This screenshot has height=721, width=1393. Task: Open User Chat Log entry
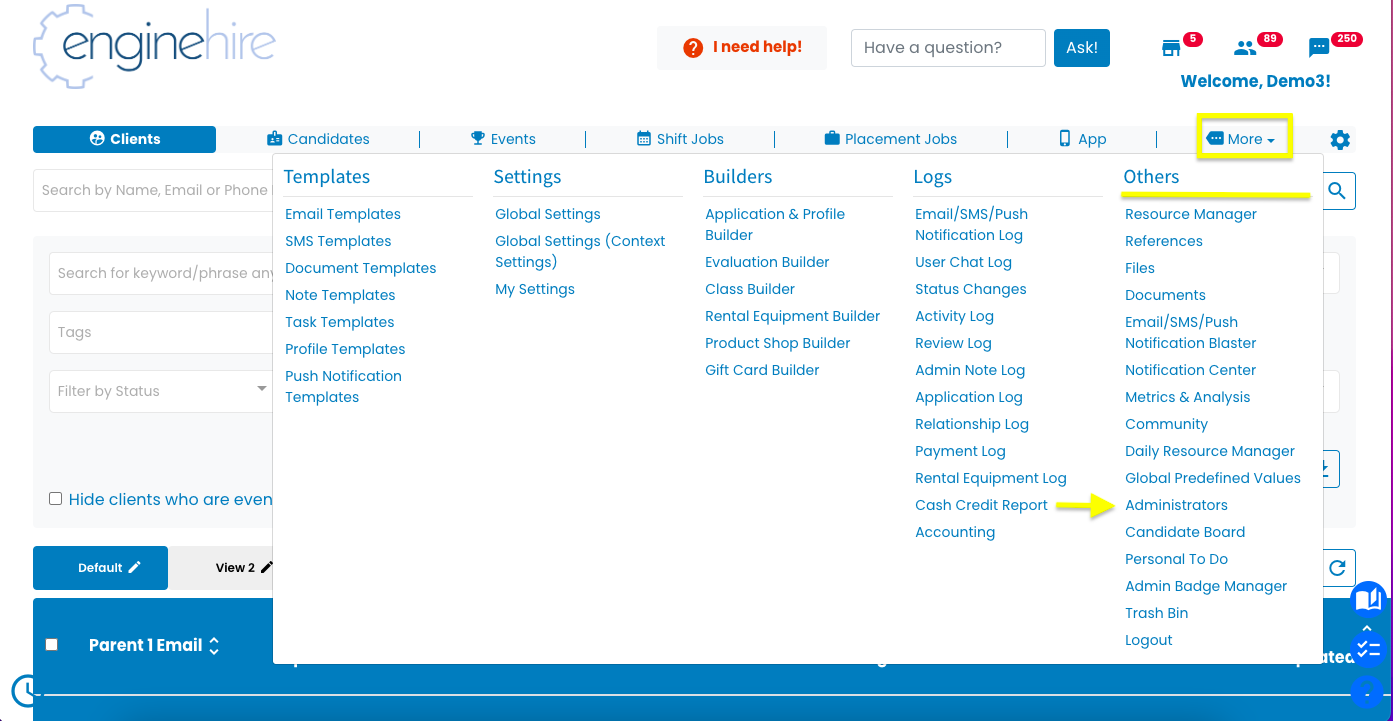(x=963, y=262)
